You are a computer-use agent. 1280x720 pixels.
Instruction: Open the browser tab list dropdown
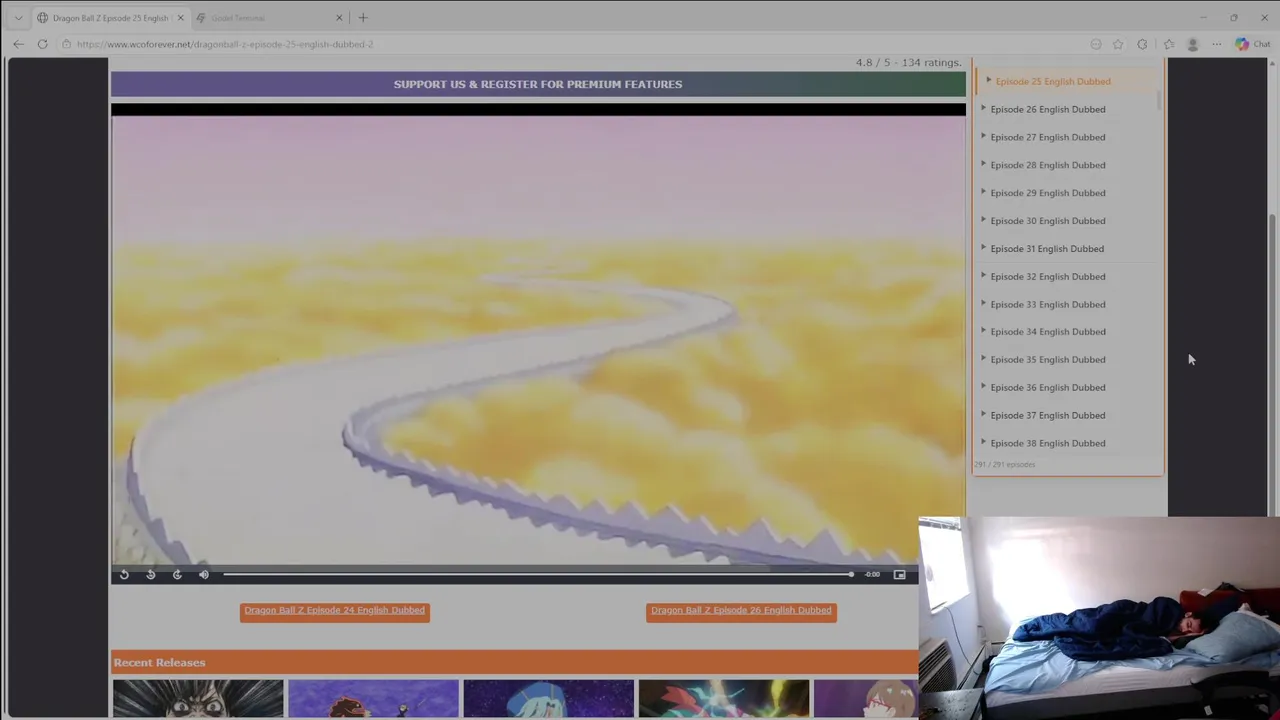pos(18,17)
